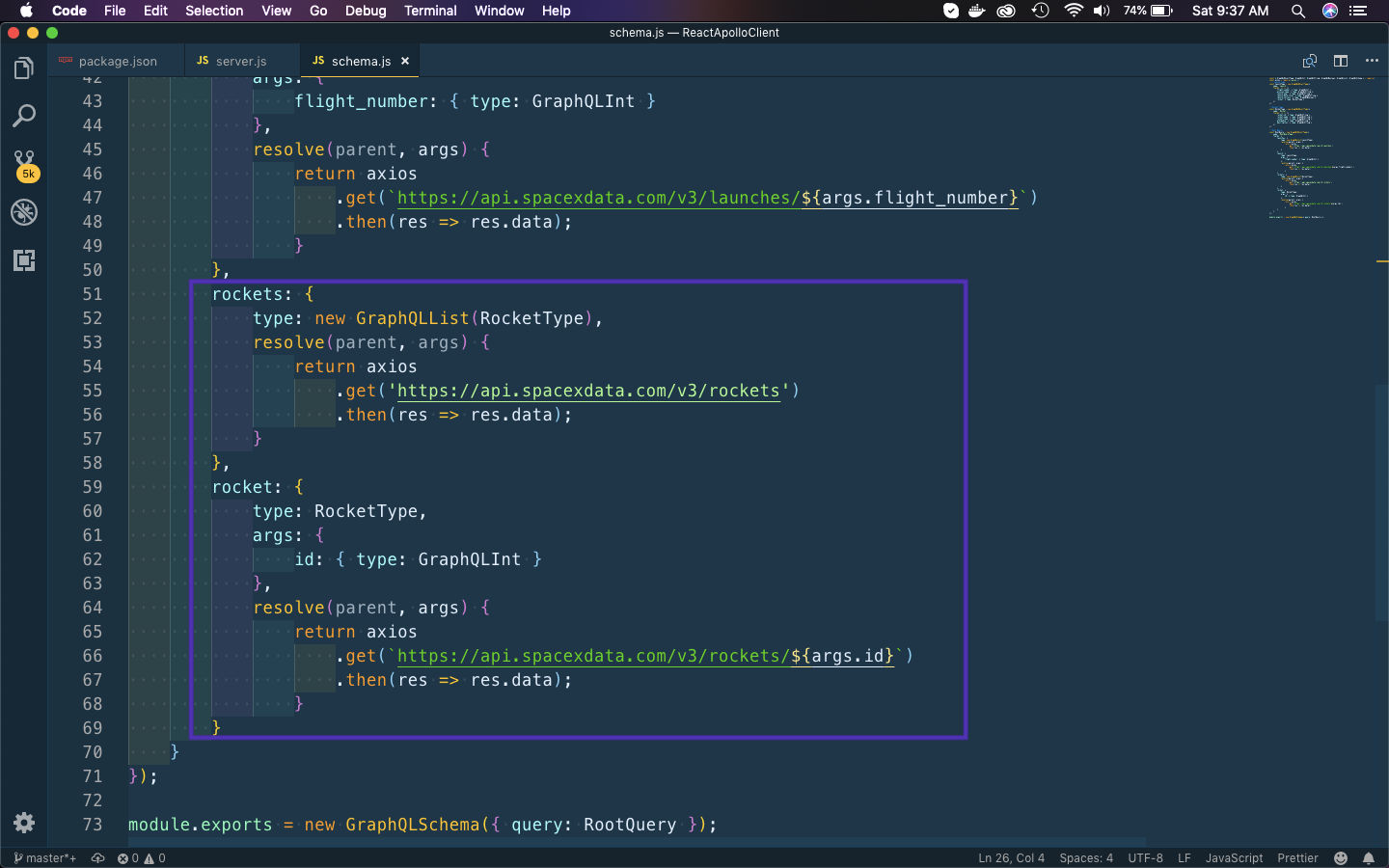Open the Edit menu
The image size is (1389, 868).
pyautogui.click(x=155, y=11)
